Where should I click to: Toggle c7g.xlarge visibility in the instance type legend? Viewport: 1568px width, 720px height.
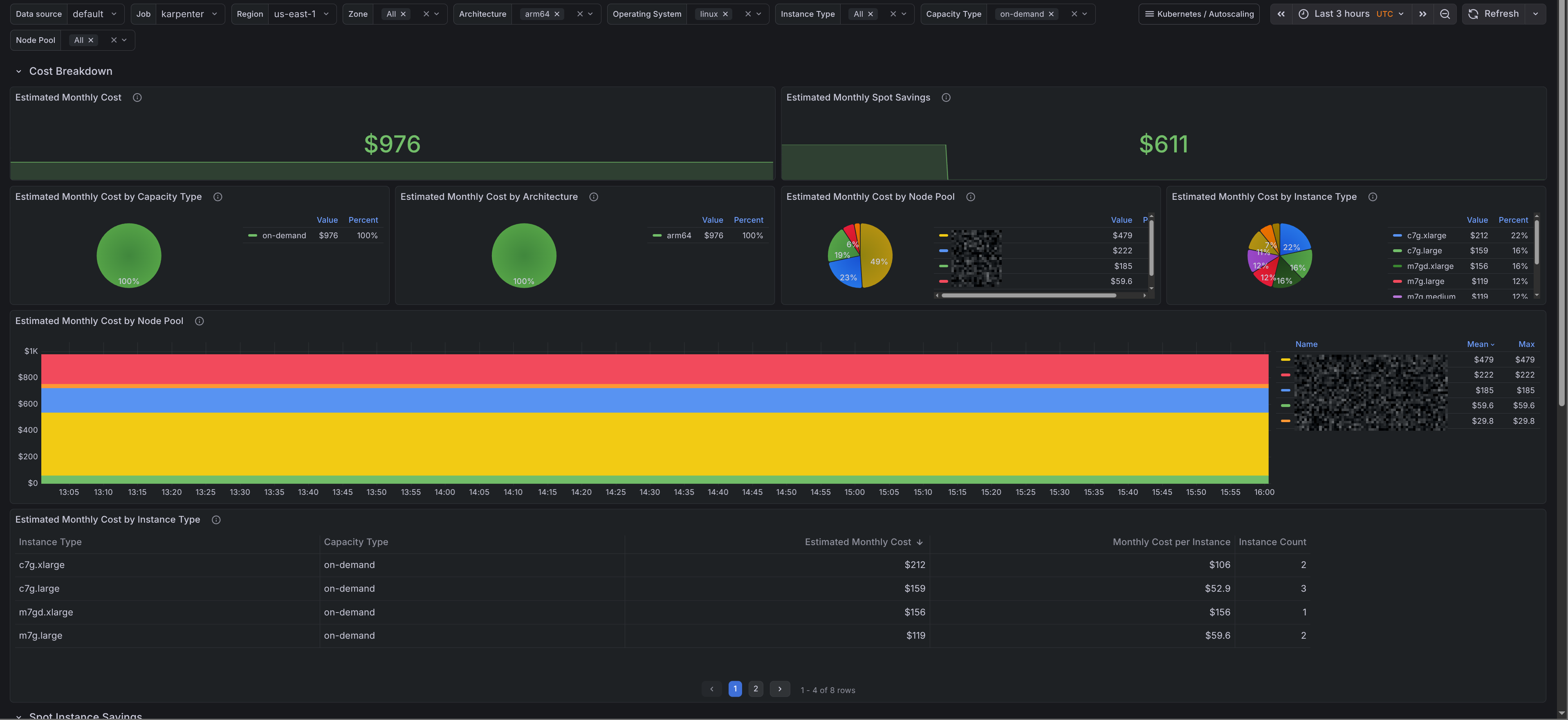[1427, 235]
